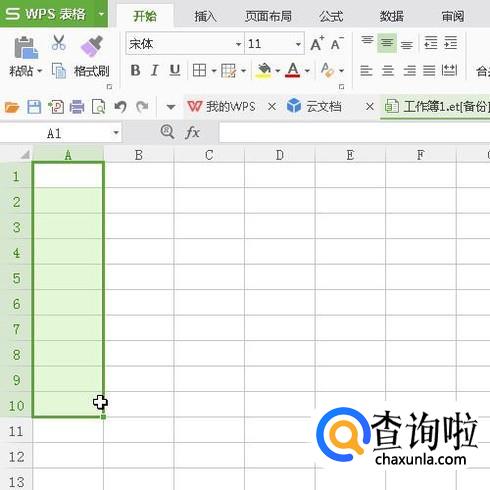Click the increase font size icon
Image resolution: width=490 pixels, height=490 pixels.
point(317,43)
